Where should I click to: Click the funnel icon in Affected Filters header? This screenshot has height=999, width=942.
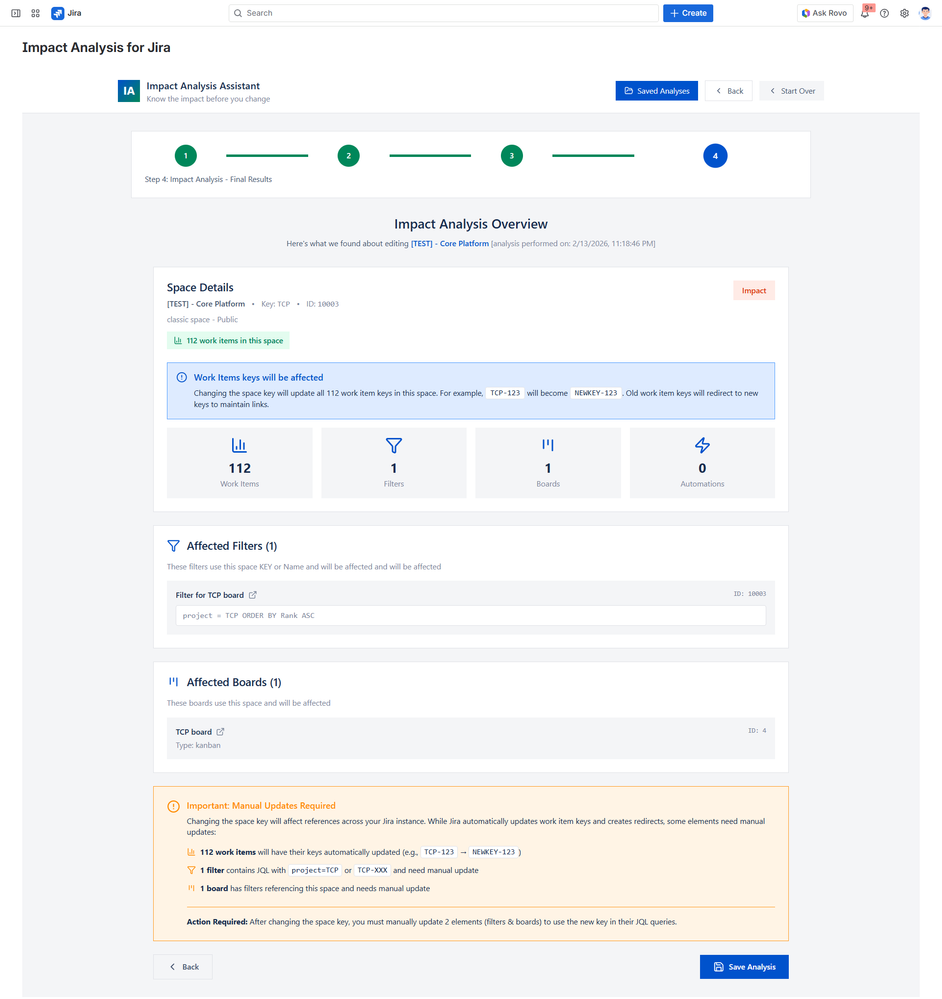173,545
